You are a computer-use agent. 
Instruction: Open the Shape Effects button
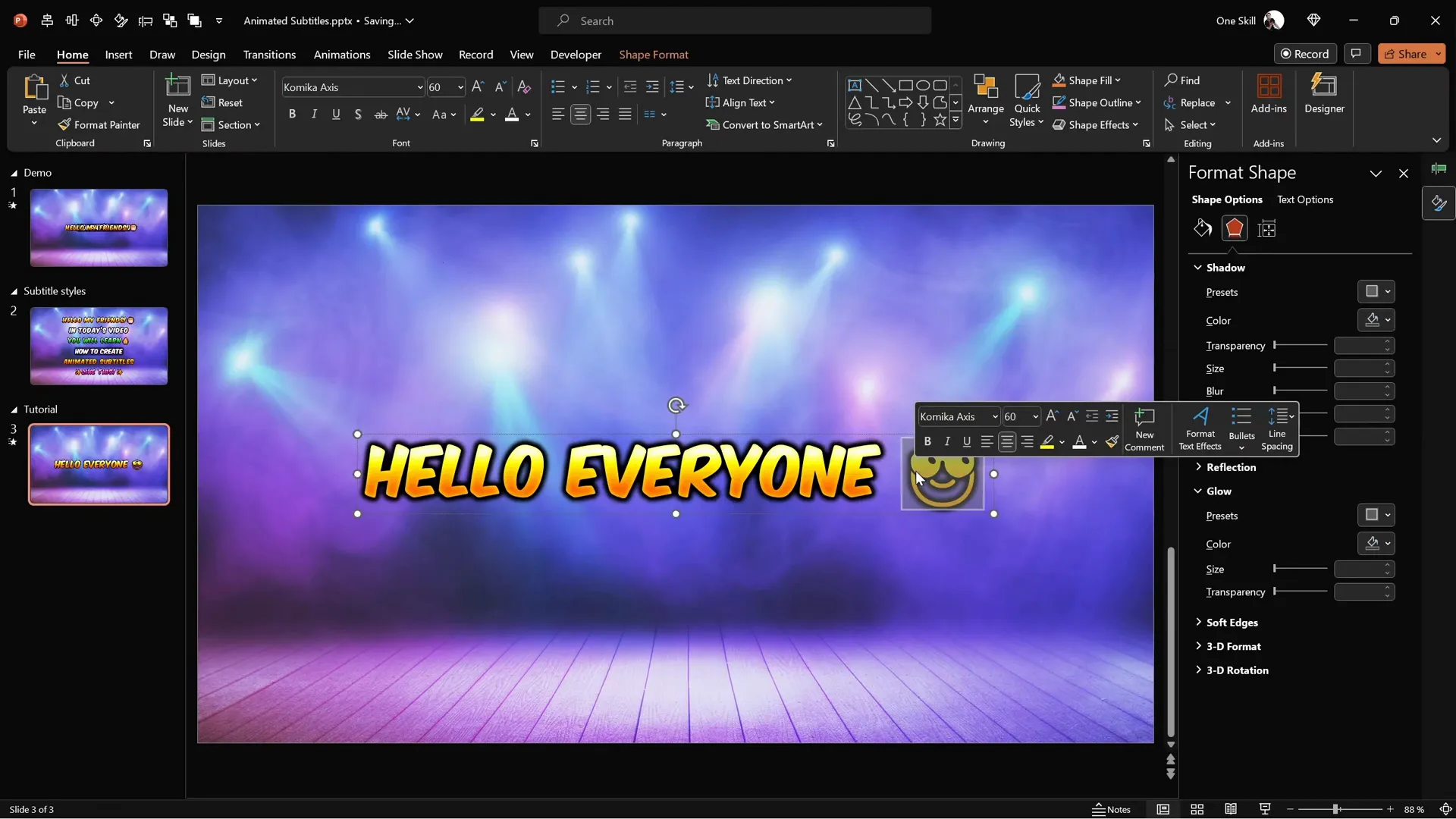tap(1096, 124)
